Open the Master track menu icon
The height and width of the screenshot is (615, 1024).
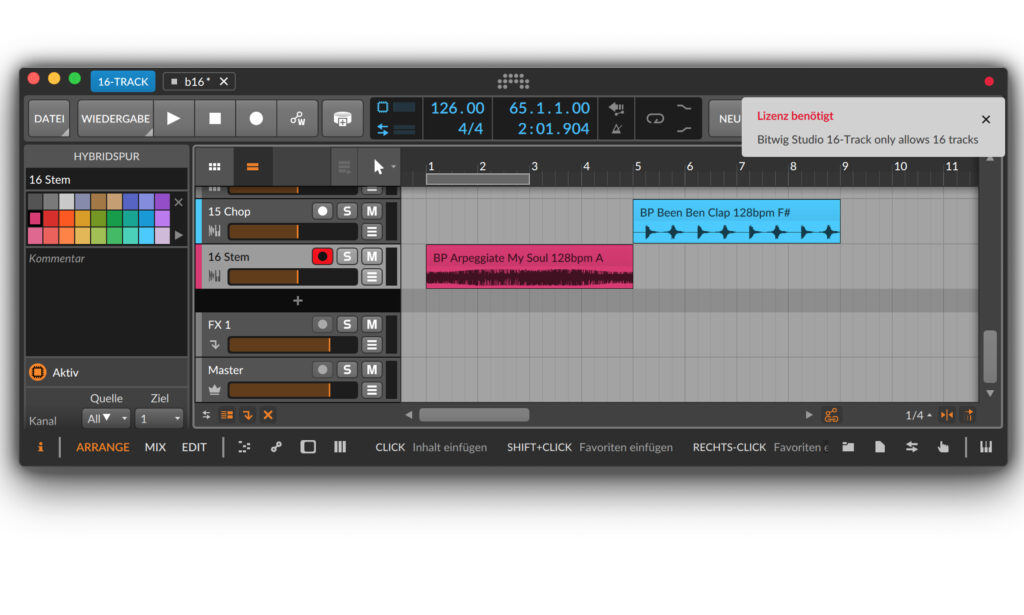(x=372, y=390)
